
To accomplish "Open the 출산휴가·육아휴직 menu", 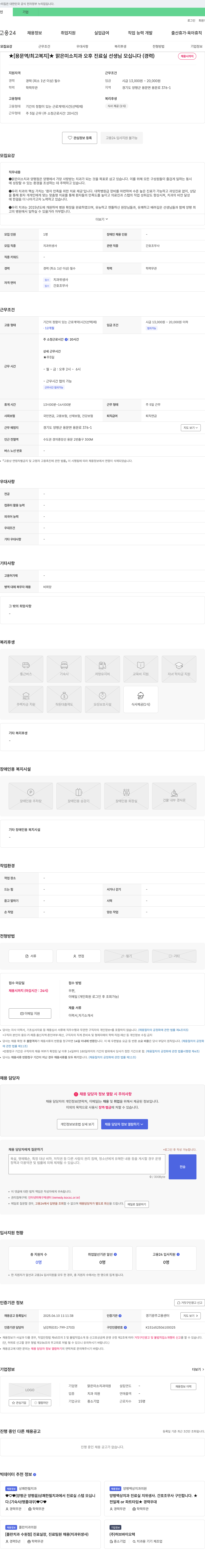I will pyautogui.click(x=187, y=33).
